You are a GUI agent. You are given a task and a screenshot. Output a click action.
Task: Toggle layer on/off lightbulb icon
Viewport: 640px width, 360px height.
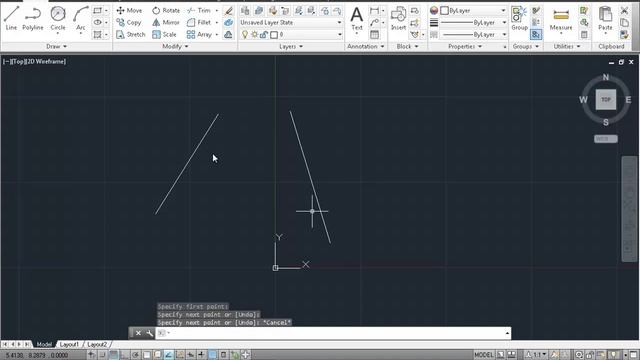[244, 35]
